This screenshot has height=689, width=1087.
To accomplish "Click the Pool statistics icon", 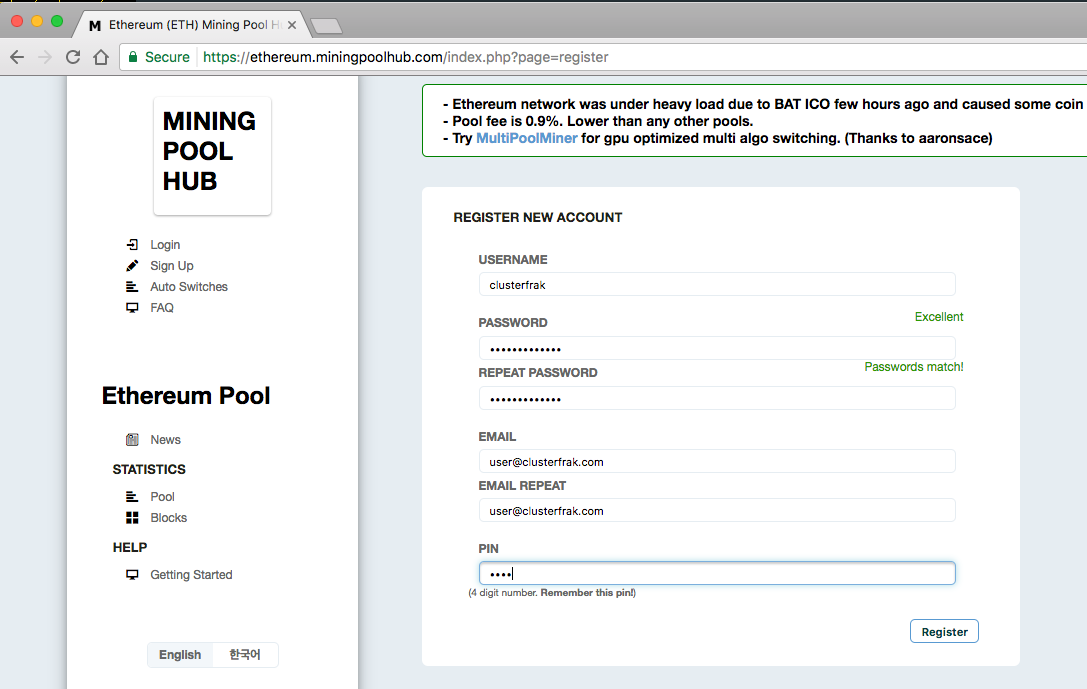I will (132, 497).
